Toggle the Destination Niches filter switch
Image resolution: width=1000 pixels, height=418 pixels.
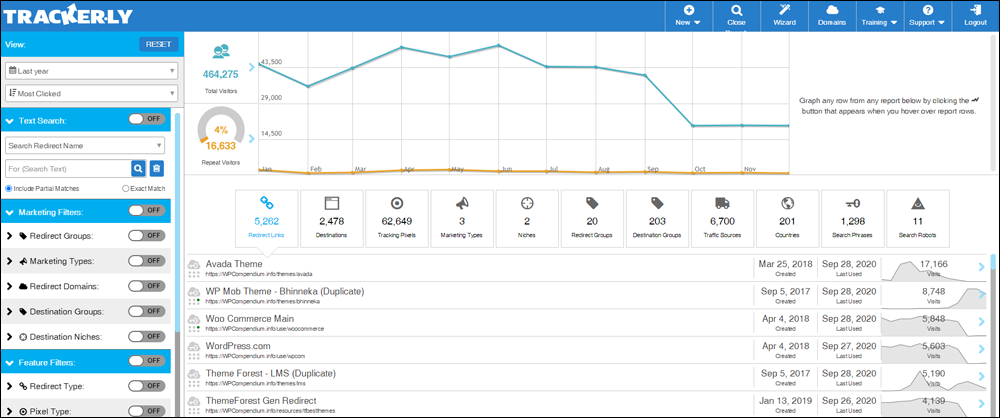[147, 336]
